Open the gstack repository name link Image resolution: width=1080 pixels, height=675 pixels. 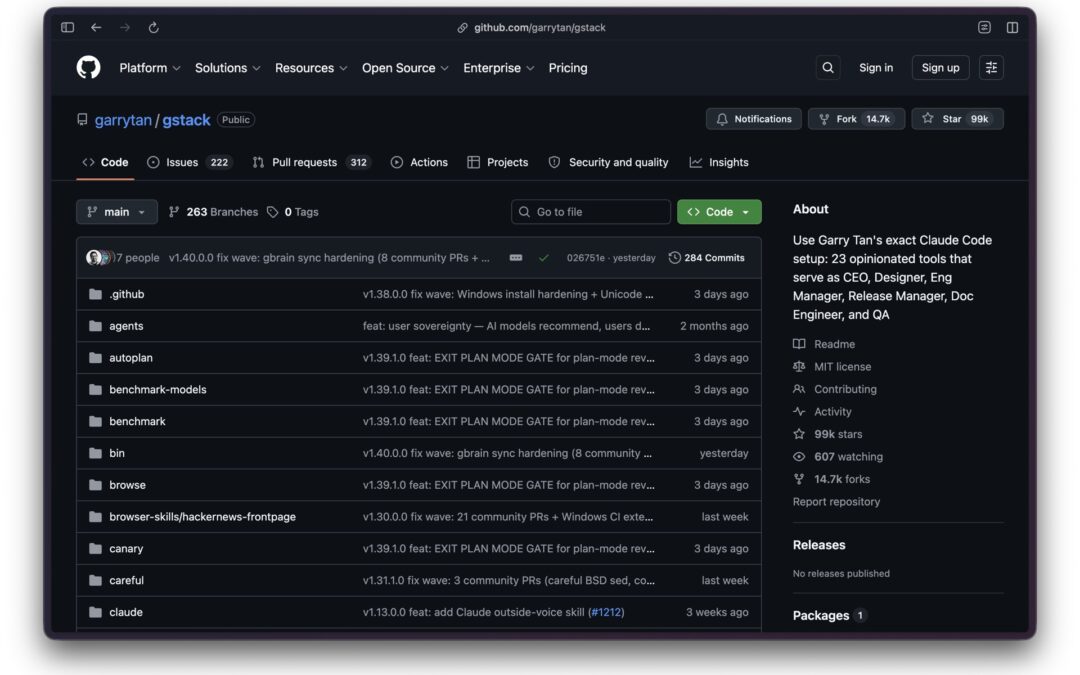pos(186,120)
